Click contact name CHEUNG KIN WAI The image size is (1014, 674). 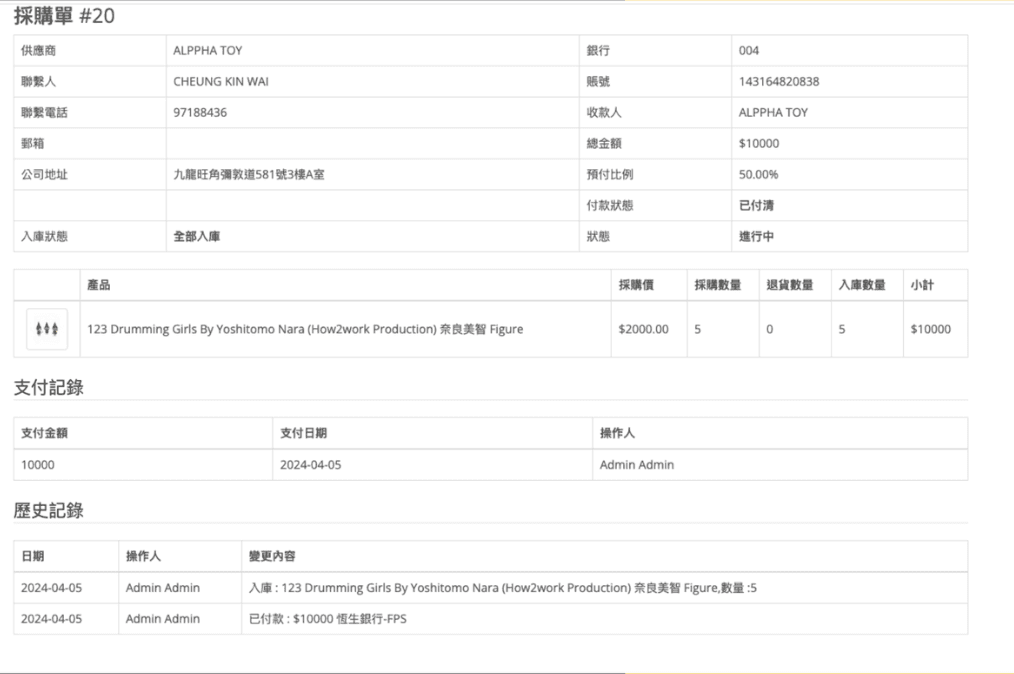[221, 82]
